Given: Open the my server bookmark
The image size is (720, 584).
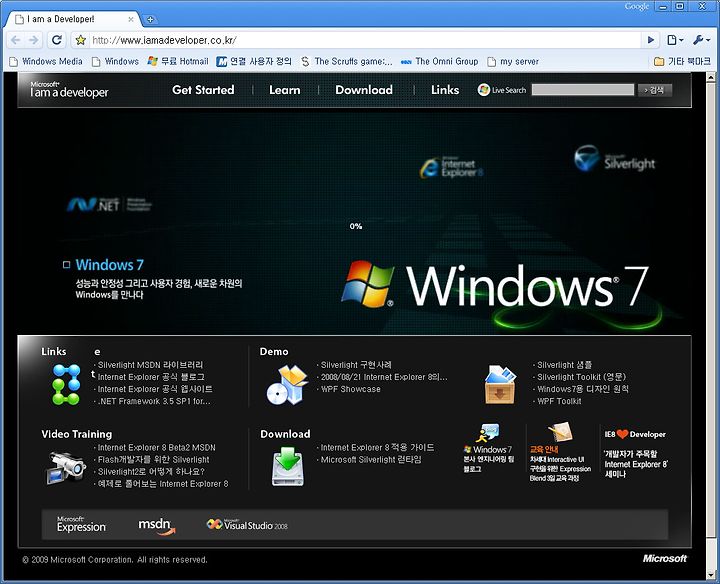Looking at the screenshot, I should pos(513,62).
